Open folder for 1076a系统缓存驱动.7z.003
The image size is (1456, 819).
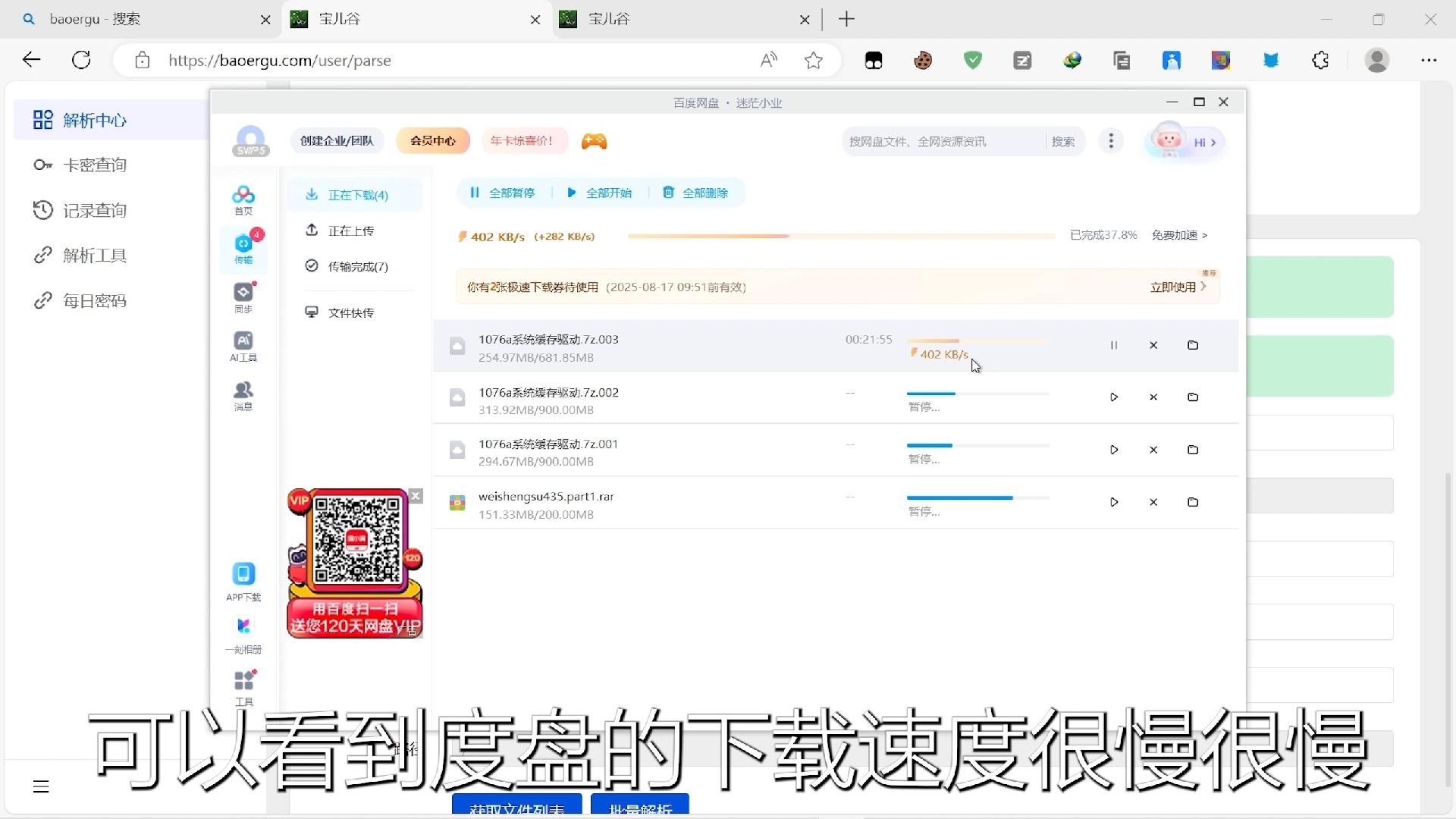(x=1193, y=345)
